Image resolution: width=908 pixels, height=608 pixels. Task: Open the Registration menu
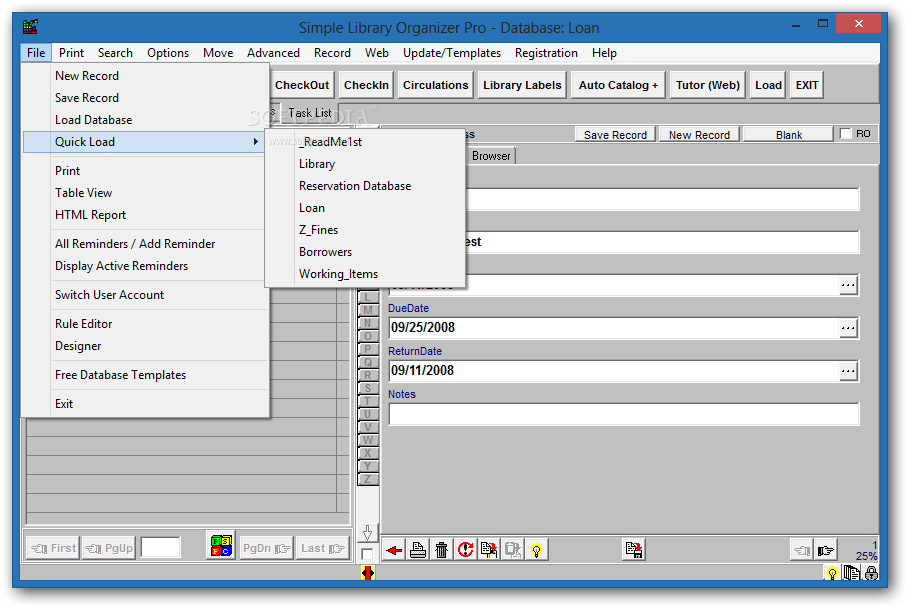(546, 53)
